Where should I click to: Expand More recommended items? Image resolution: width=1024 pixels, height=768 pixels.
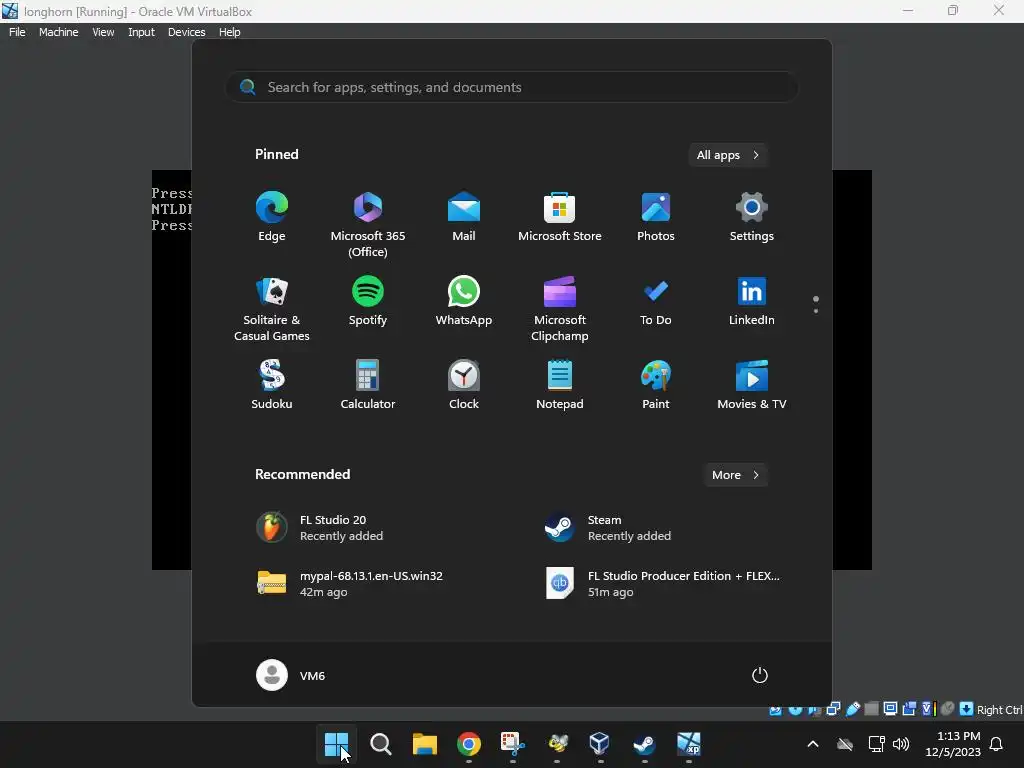coord(735,475)
